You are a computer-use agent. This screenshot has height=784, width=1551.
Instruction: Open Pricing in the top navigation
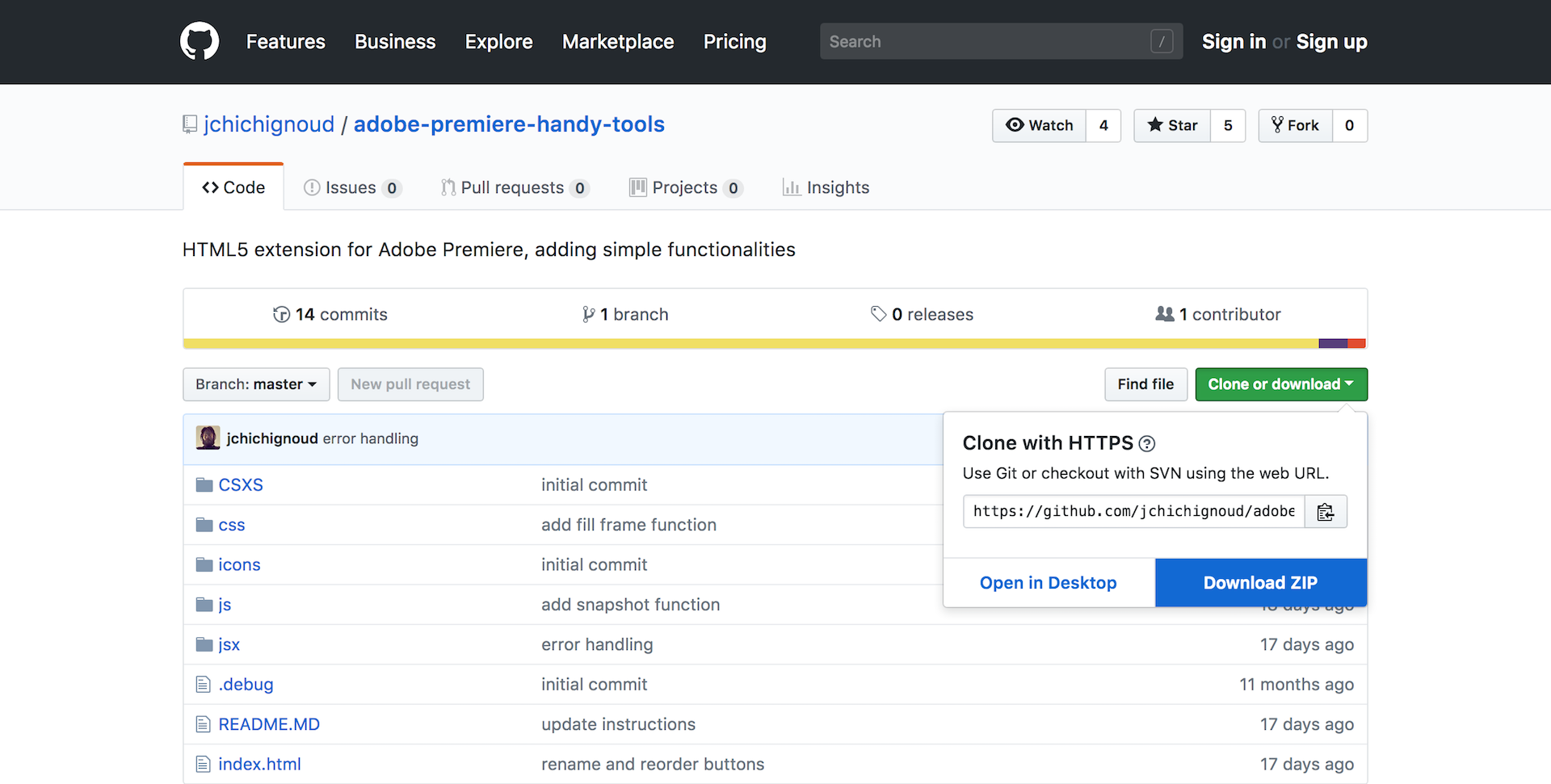click(735, 41)
